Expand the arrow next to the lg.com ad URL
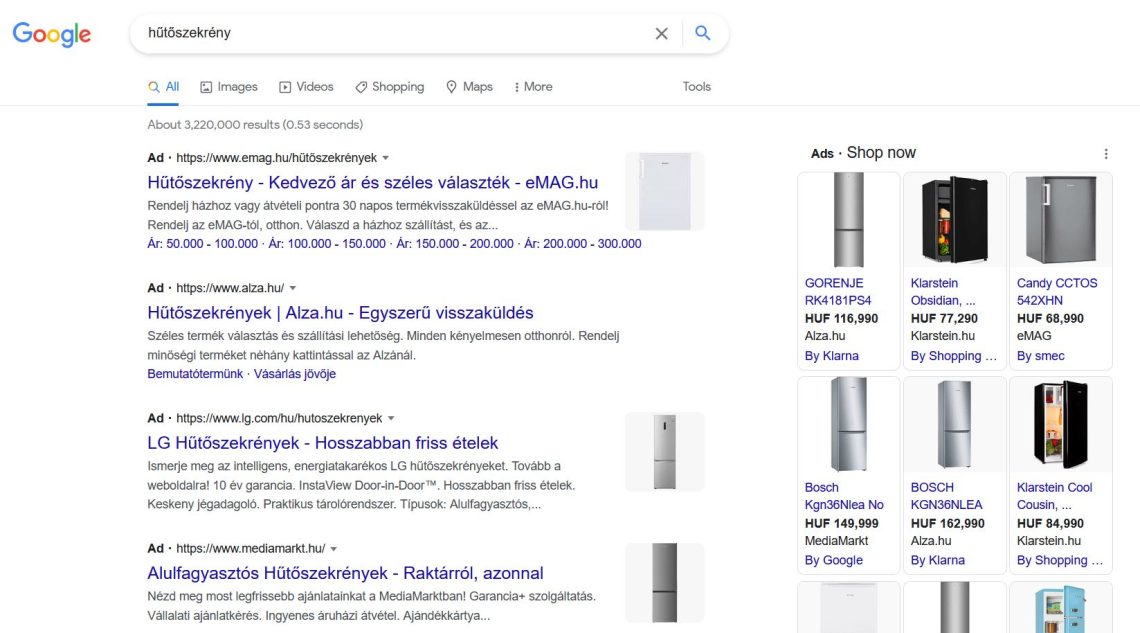This screenshot has width=1140, height=633. (x=391, y=419)
